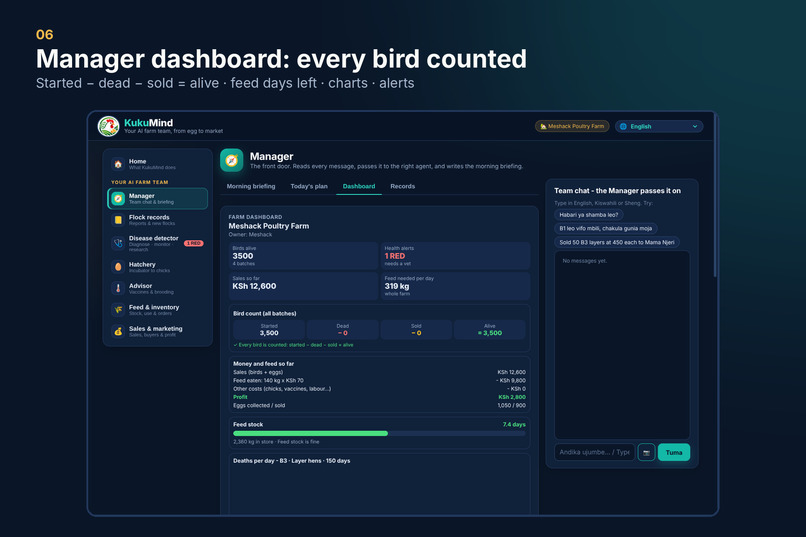
Task: Click the globe icon in language selector
Action: coord(624,126)
